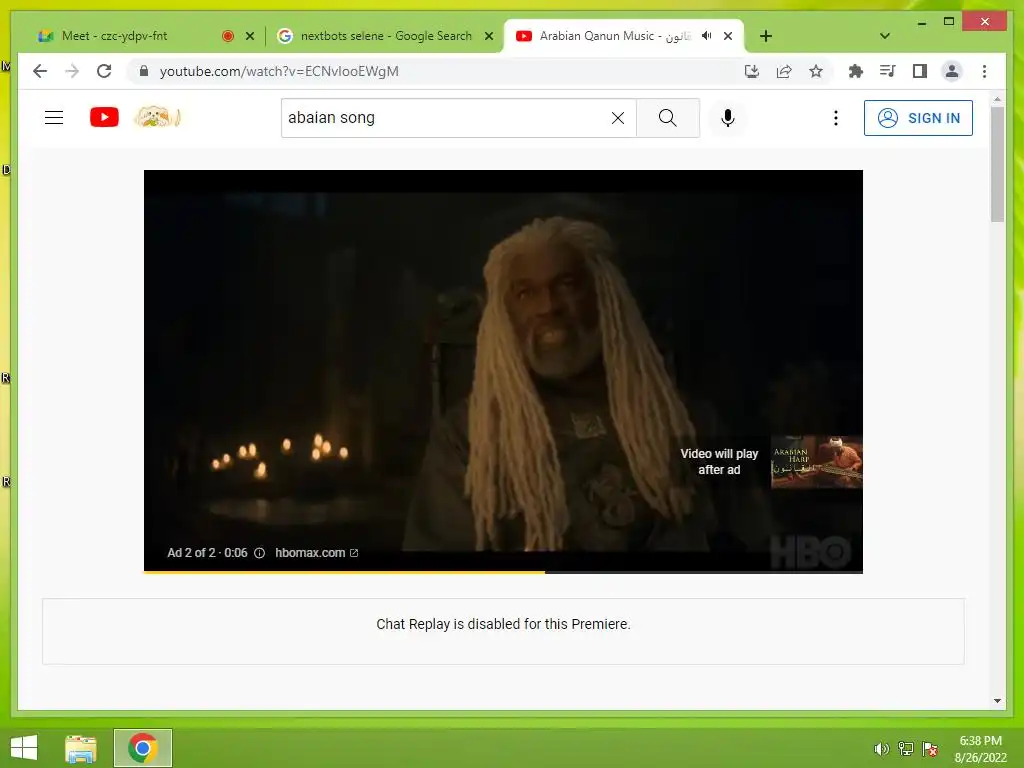Click the scrollbar up arrow
This screenshot has width=1024, height=768.
pyautogui.click(x=997, y=99)
